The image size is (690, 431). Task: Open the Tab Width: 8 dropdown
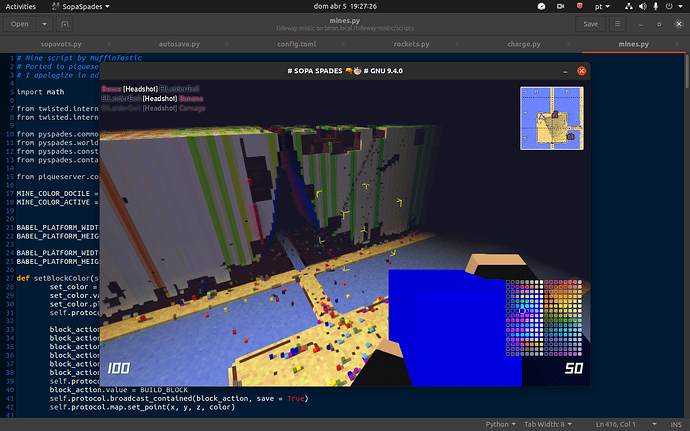(x=552, y=423)
